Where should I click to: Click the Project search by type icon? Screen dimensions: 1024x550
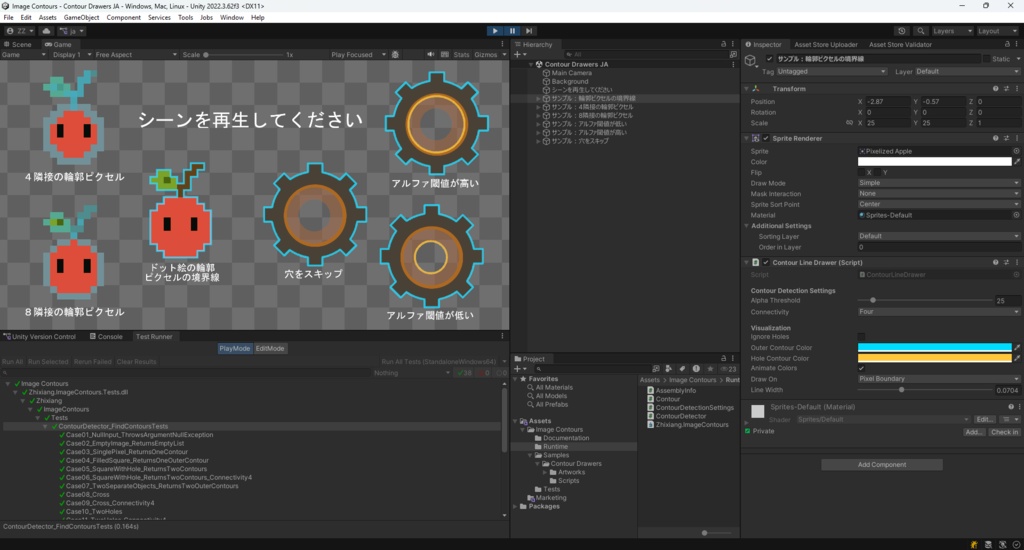pyautogui.click(x=669, y=369)
